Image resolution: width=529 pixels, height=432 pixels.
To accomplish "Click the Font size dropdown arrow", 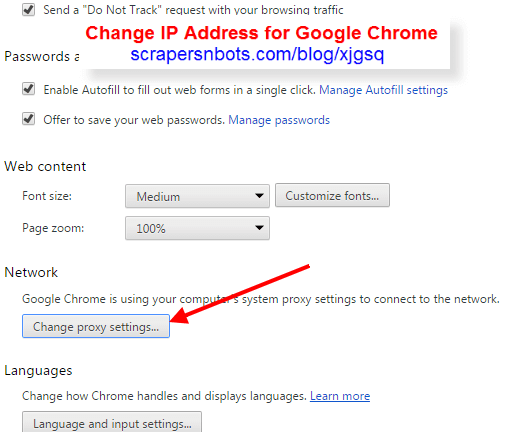I will coord(259,196).
